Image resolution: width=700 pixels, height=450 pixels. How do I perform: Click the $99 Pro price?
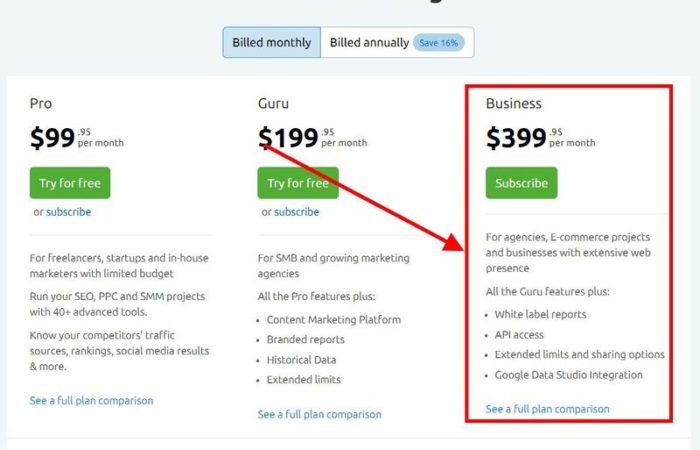(52, 138)
